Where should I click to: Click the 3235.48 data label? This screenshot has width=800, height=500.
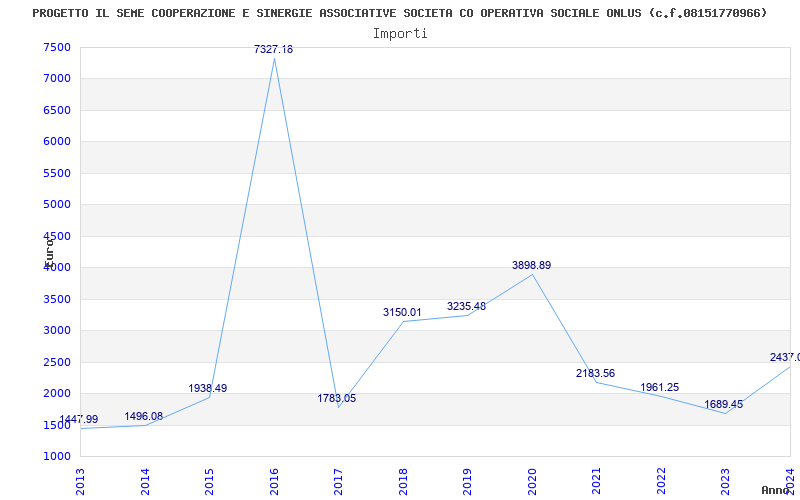(466, 307)
